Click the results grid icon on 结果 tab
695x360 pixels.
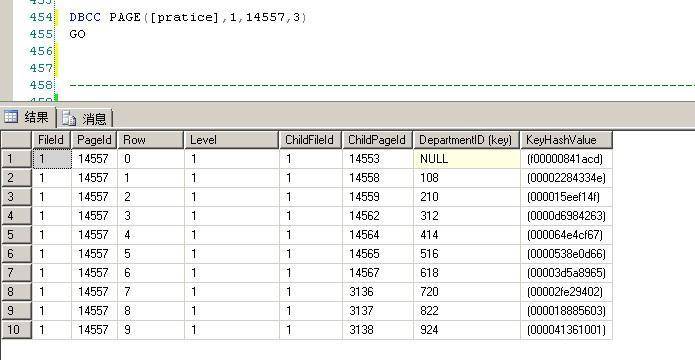(x=11, y=117)
